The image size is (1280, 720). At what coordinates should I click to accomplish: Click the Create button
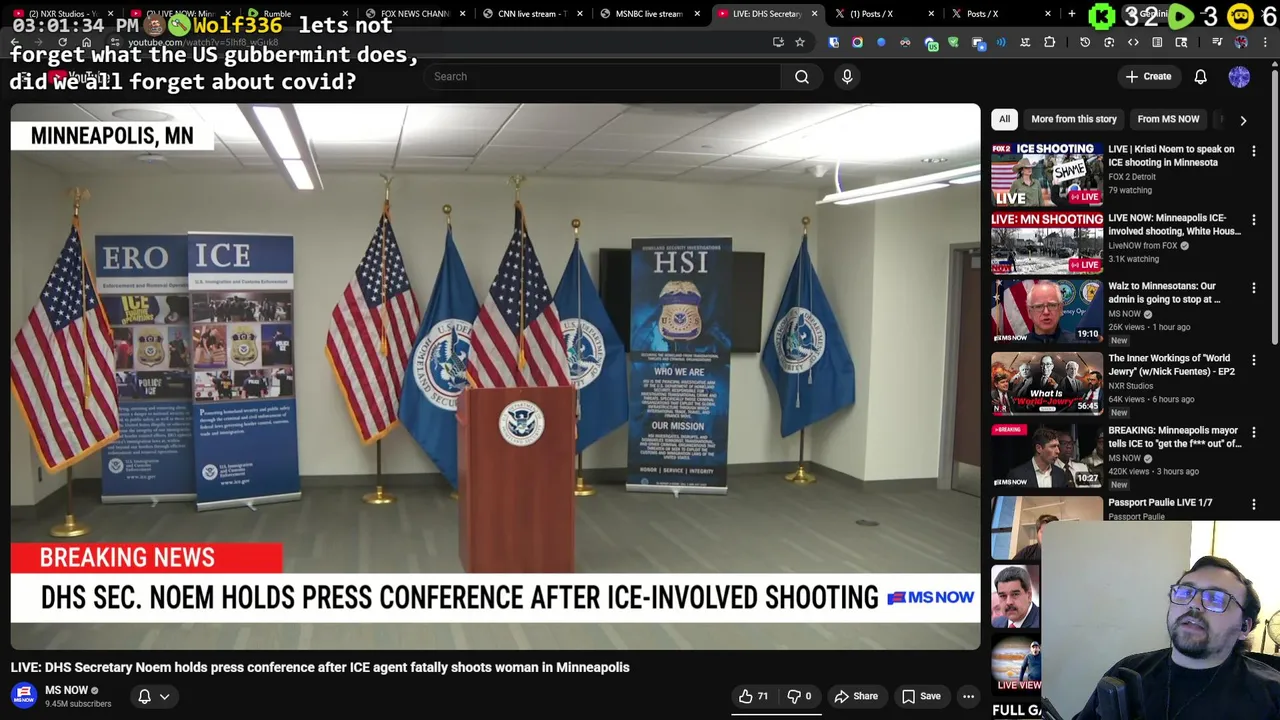[x=1147, y=76]
